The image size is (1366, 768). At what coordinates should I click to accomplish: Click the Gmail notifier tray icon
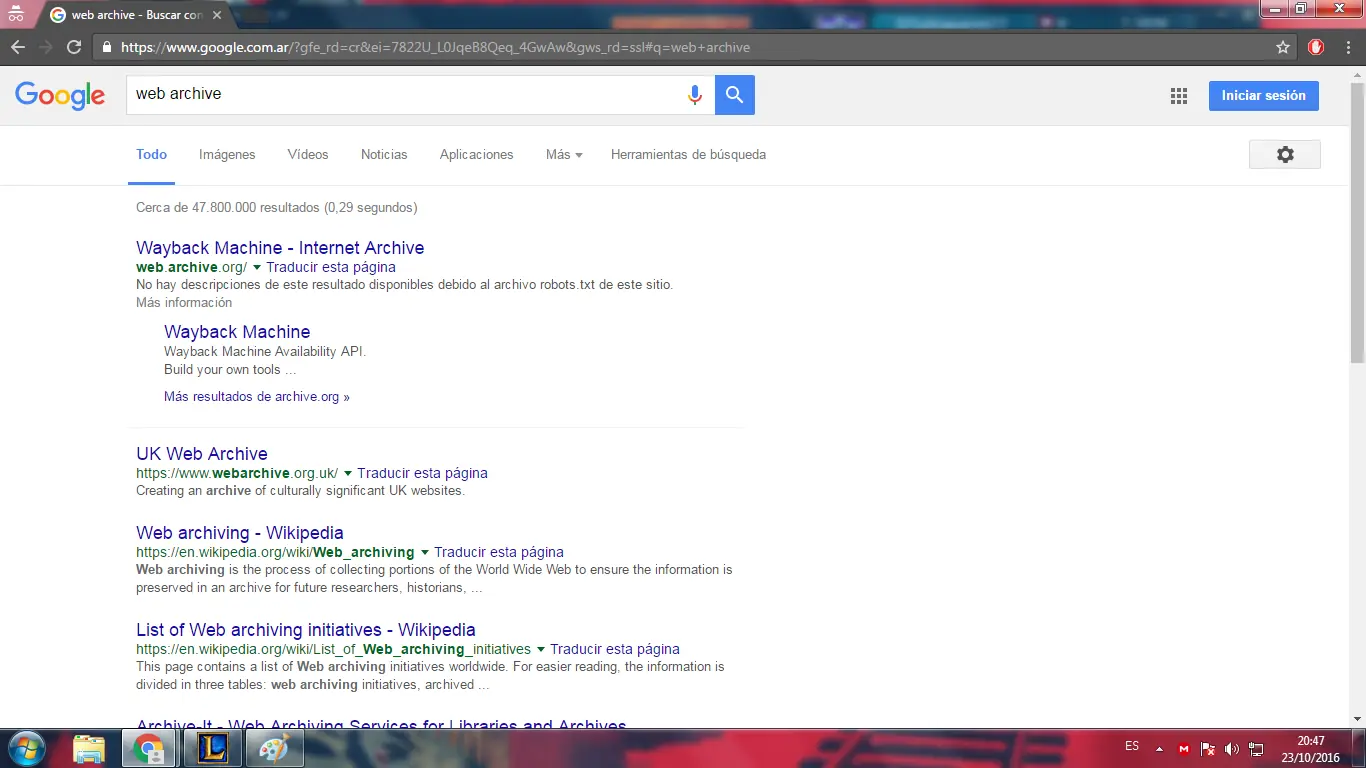point(1184,749)
